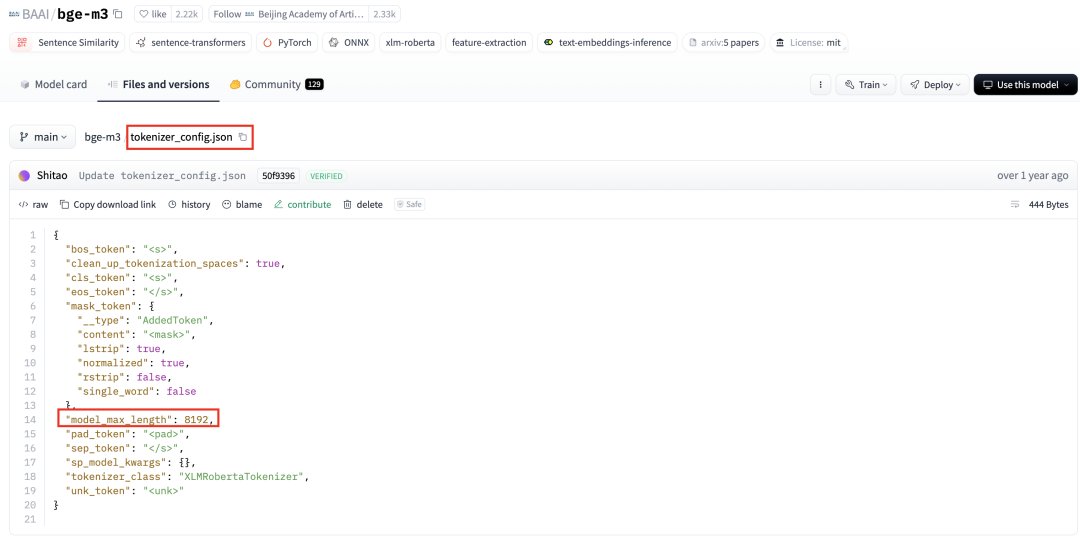The width and height of the screenshot is (1080, 540).
Task: Open the arxiv 5 papers tag
Action: click(723, 43)
